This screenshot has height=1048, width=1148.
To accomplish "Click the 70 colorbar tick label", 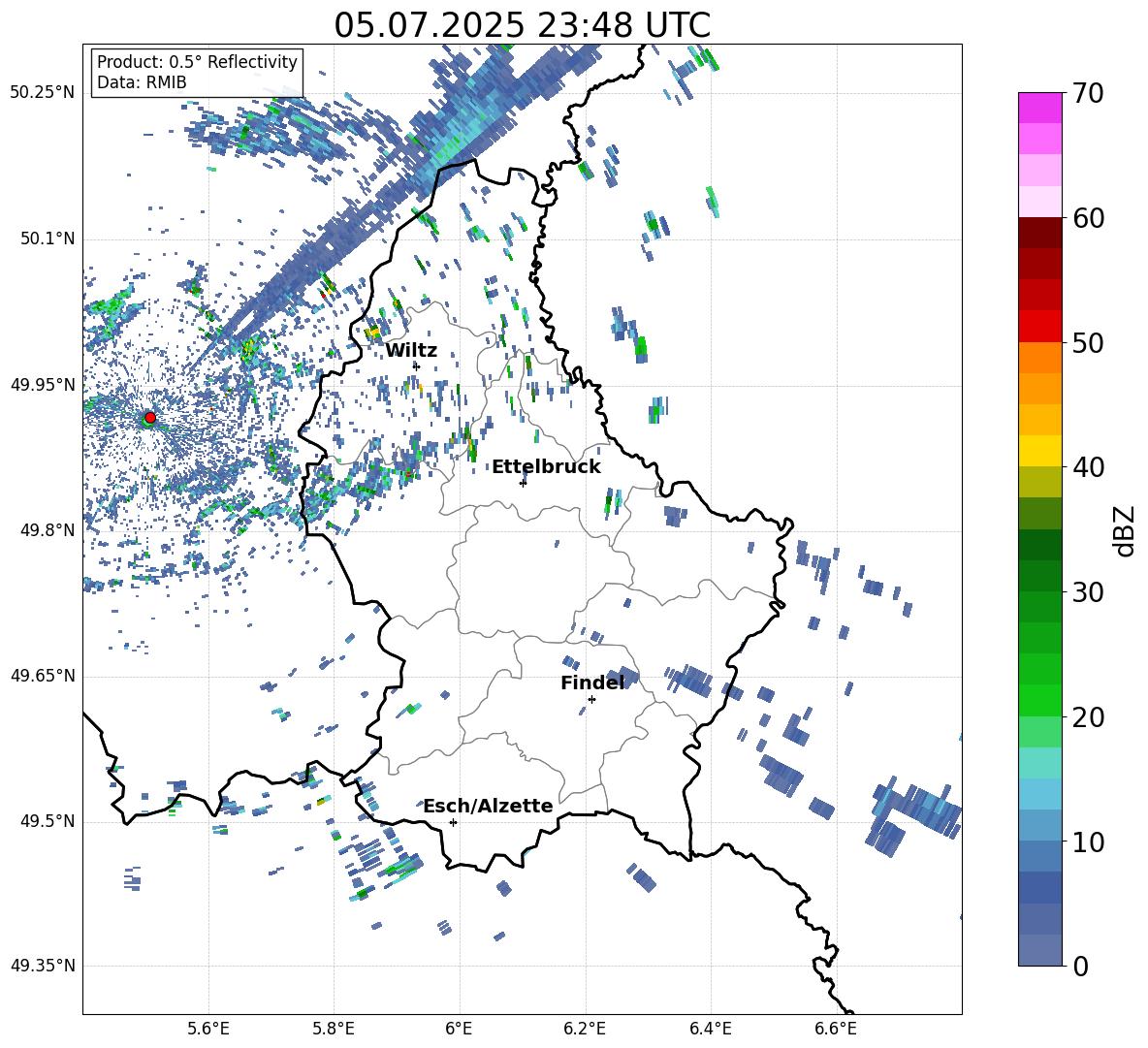I will pos(1088,93).
